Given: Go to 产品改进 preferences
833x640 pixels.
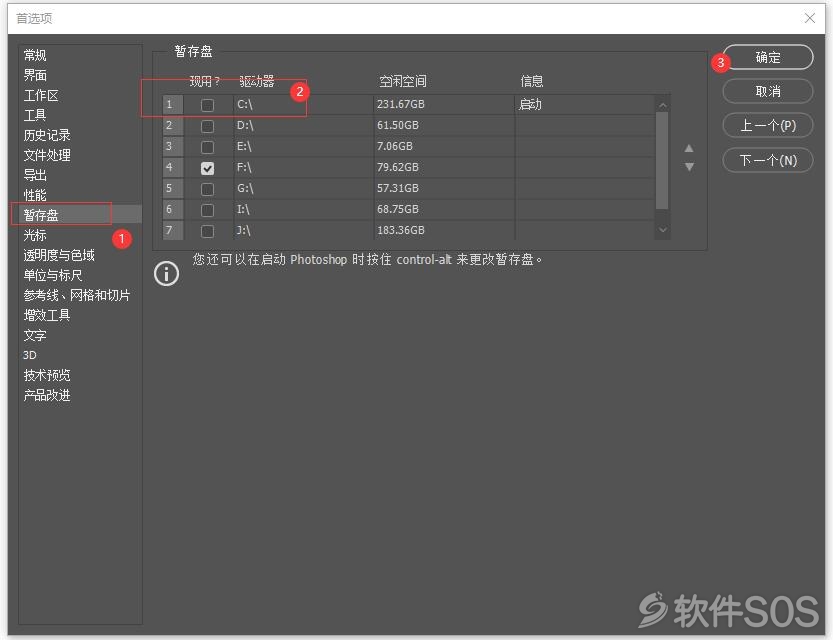Looking at the screenshot, I should pos(47,395).
